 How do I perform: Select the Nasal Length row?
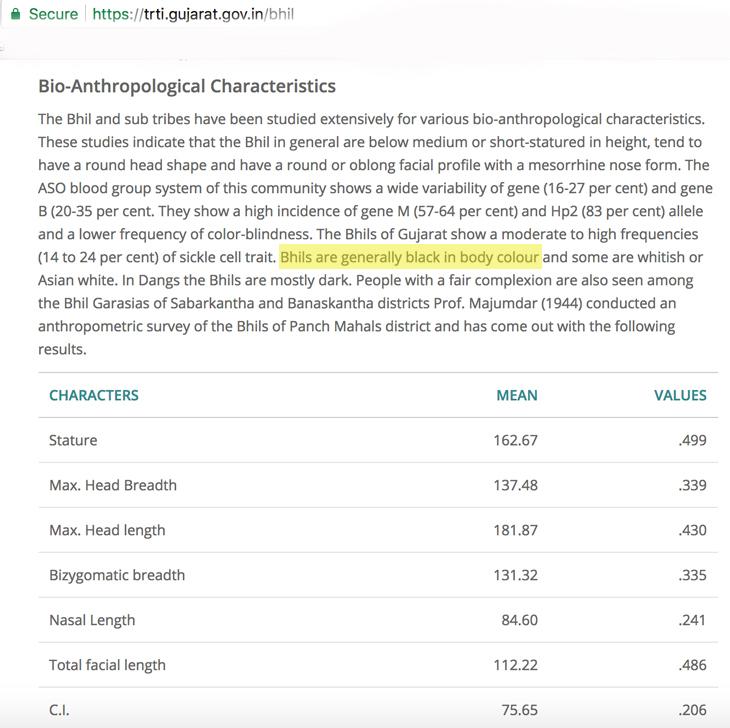[378, 620]
